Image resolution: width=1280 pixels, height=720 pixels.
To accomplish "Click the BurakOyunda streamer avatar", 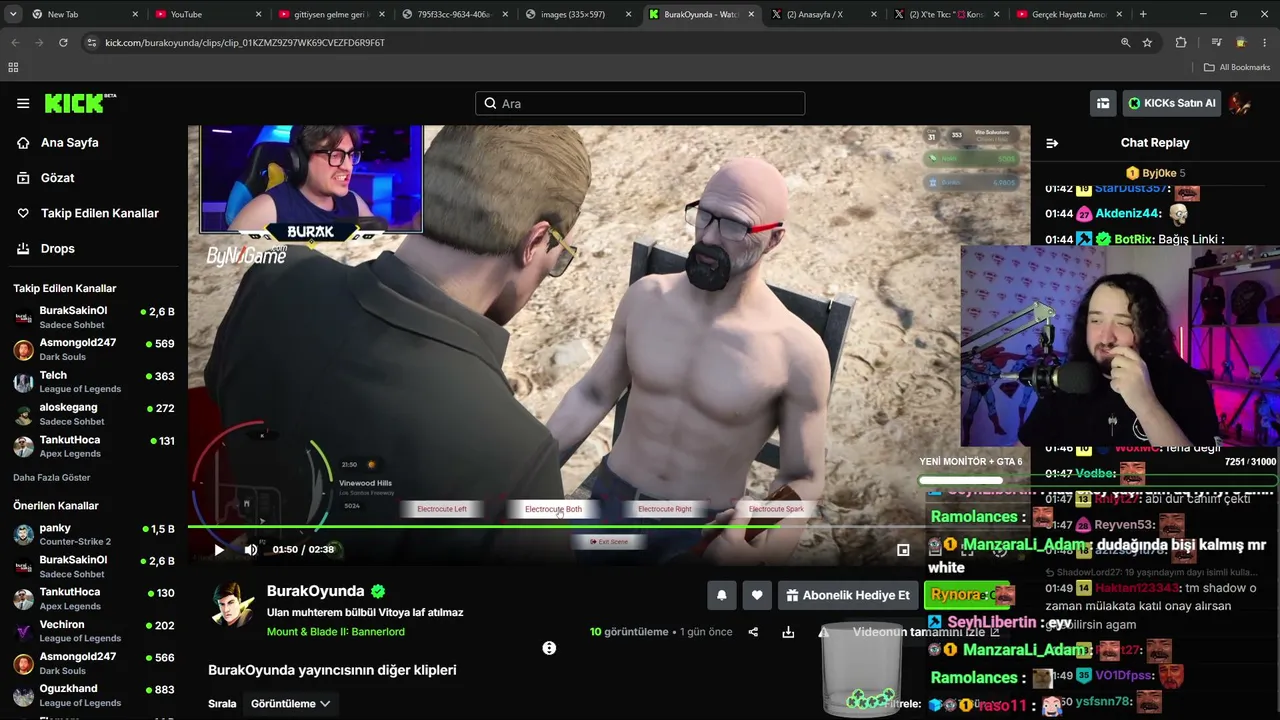I will tap(232, 605).
